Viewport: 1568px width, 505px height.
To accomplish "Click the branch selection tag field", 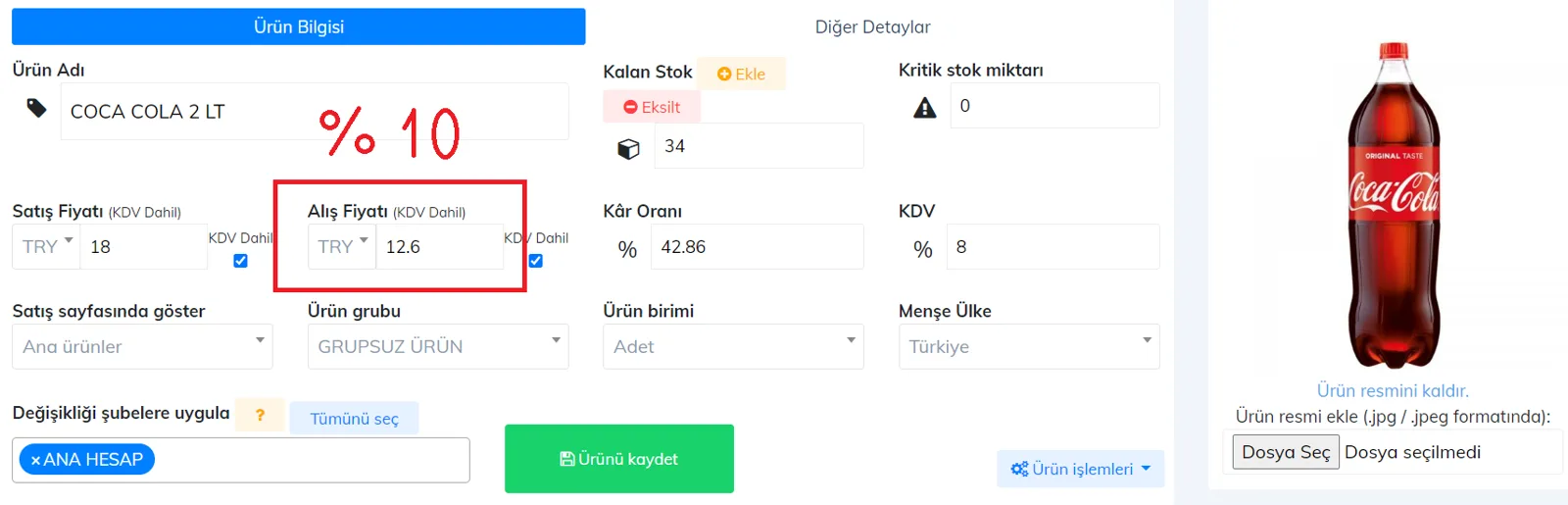I will (241, 460).
